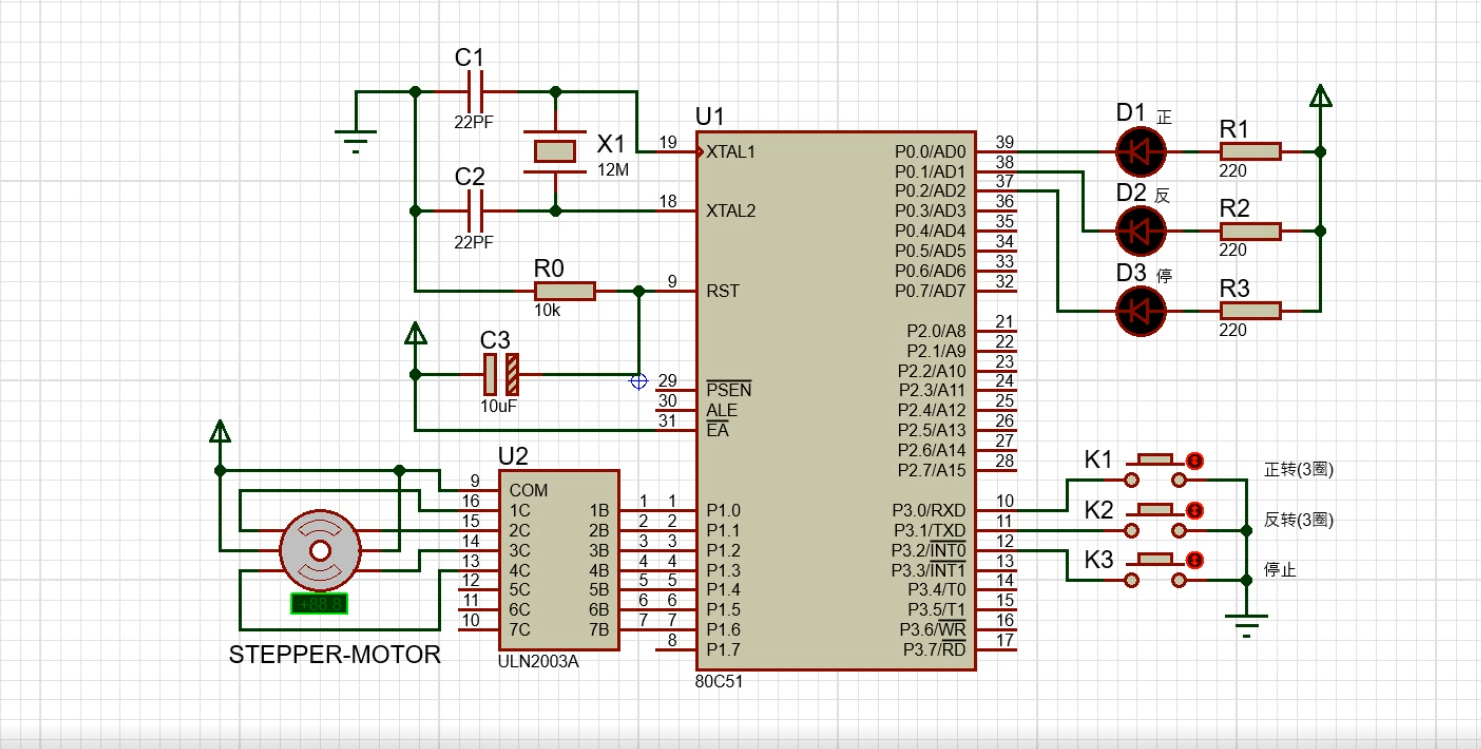Select the U1 80C51 microcontroller body

pos(836,400)
